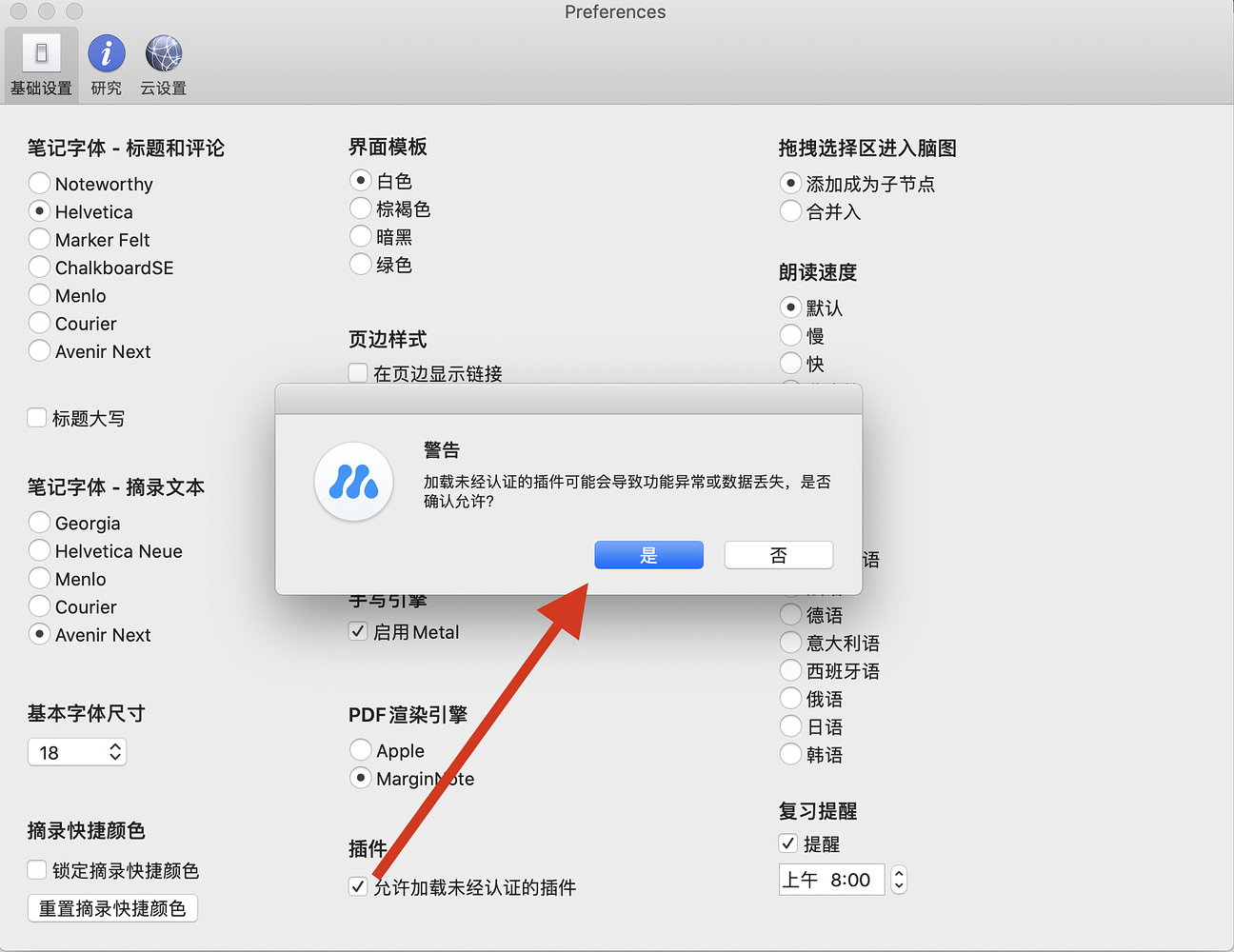Toggle the 允许加载未经认证的插件 checkbox
This screenshot has height=952, width=1234.
tap(358, 886)
